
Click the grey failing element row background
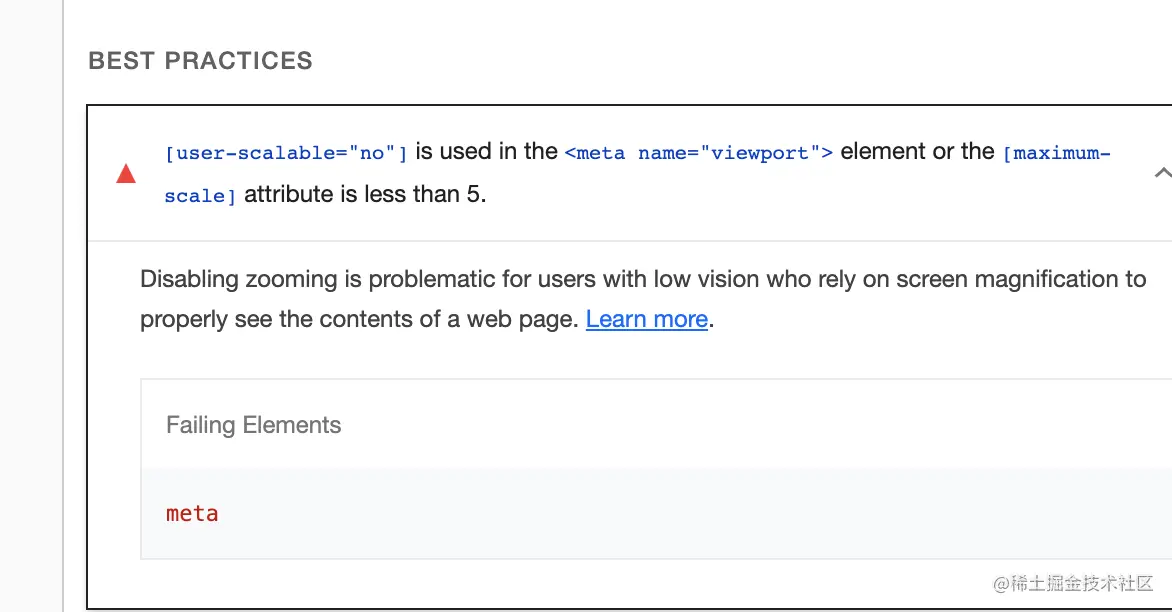click(x=650, y=514)
